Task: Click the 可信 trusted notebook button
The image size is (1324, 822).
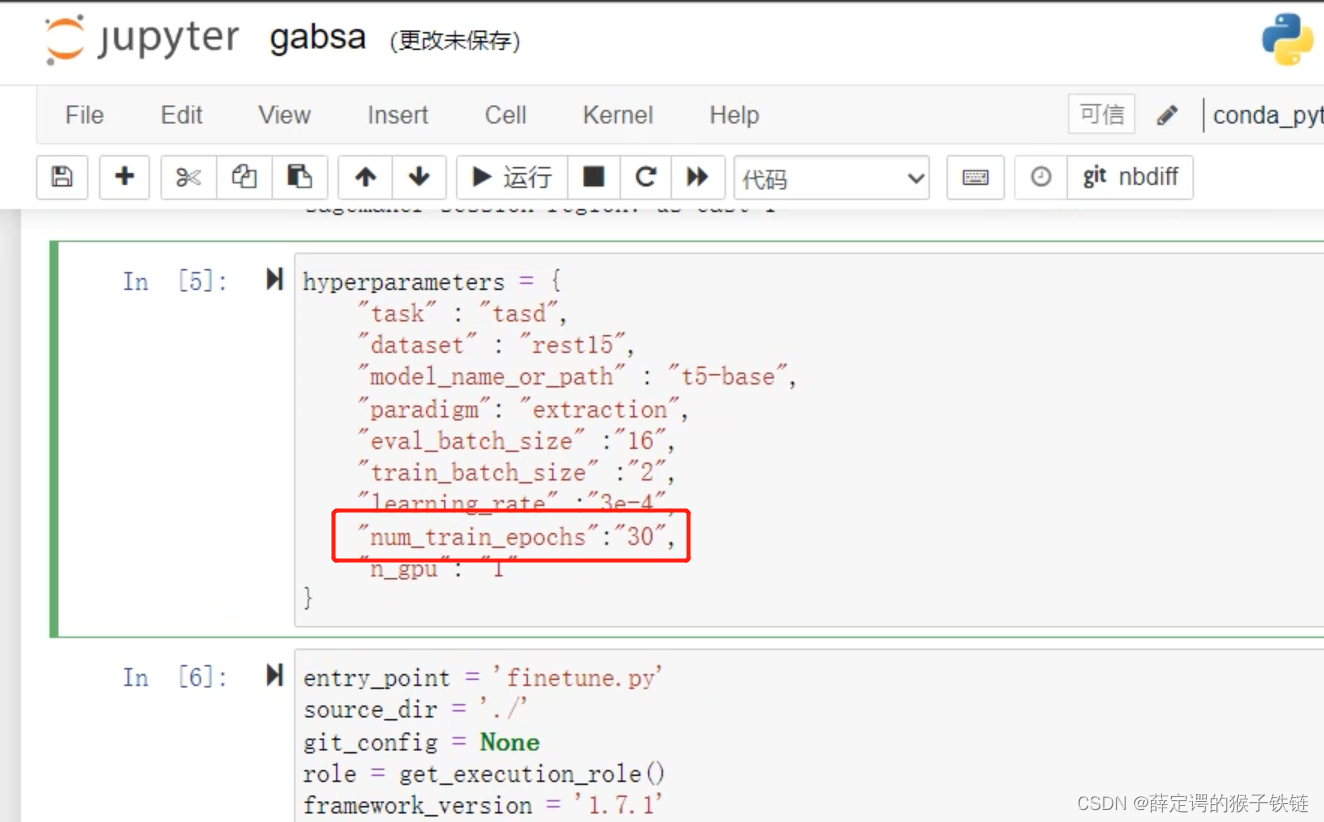Action: [x=1102, y=115]
